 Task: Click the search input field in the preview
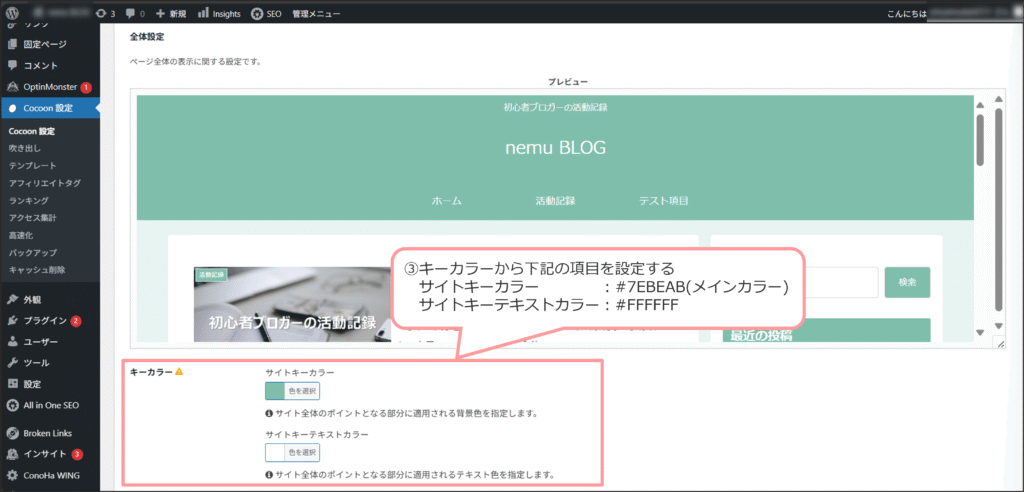(x=840, y=282)
